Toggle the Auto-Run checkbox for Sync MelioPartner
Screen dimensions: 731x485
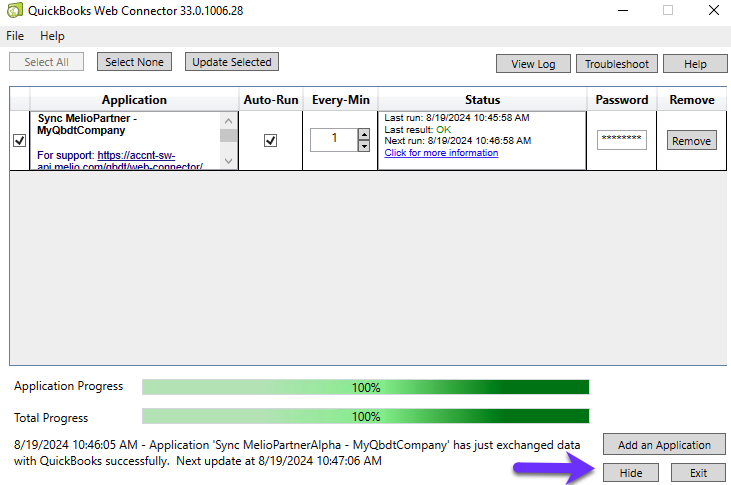[x=270, y=140]
